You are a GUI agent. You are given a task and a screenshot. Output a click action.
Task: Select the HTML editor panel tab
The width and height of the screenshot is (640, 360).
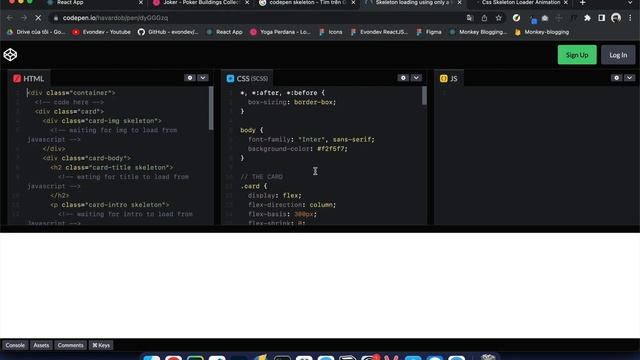tap(29, 78)
